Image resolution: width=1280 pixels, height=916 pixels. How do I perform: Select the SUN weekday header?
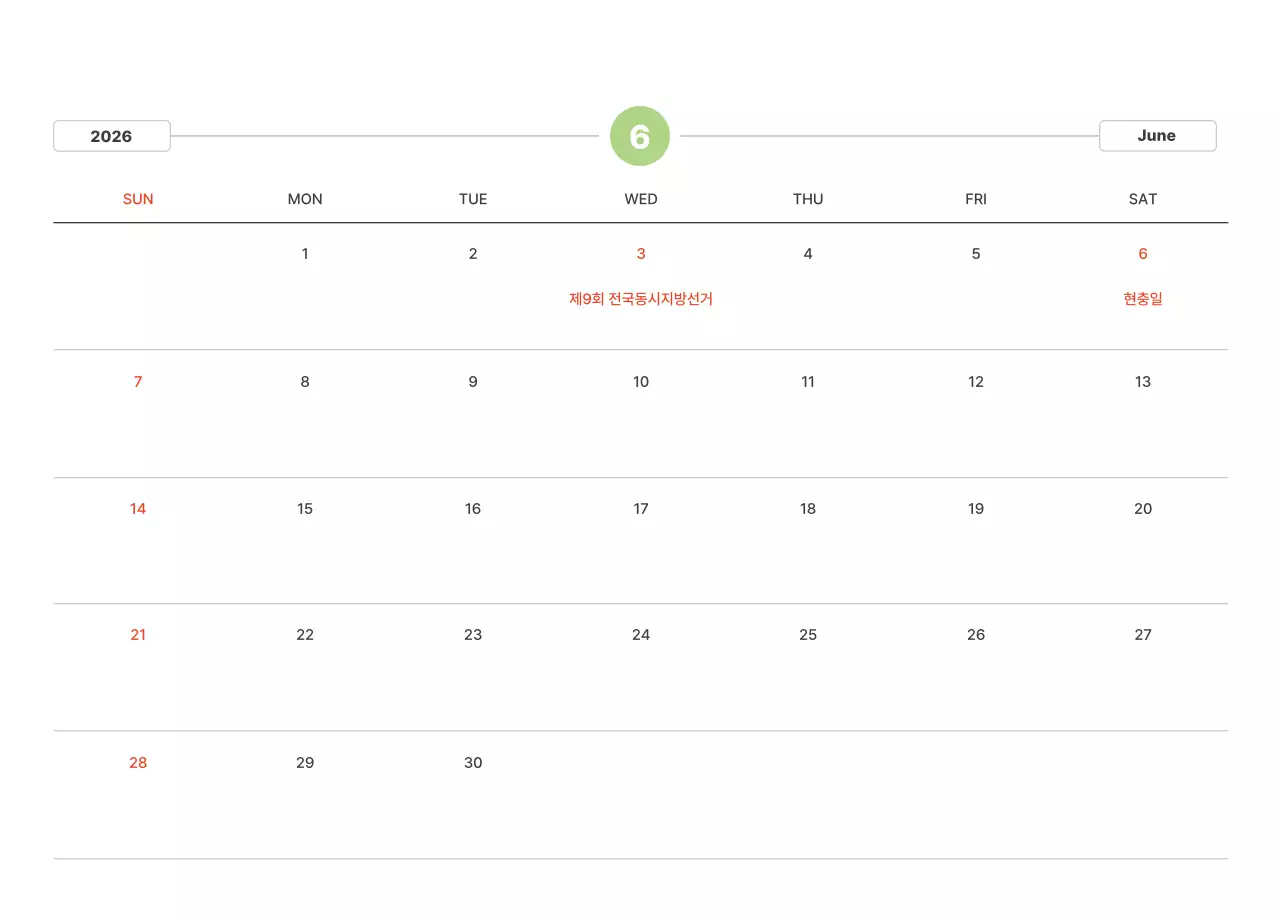pos(138,199)
